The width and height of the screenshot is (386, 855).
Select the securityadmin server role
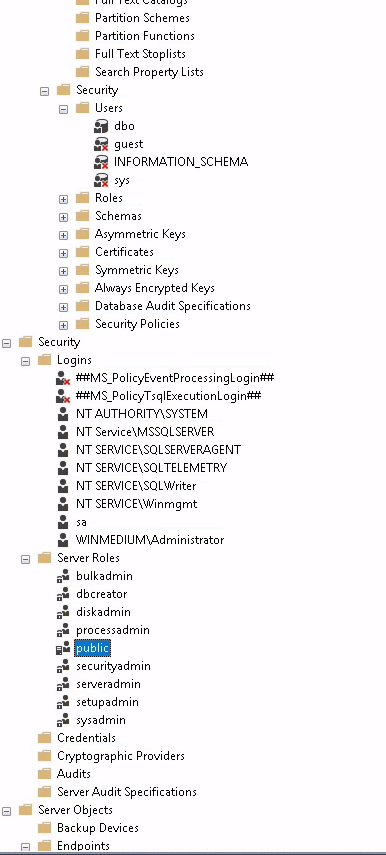(x=113, y=666)
